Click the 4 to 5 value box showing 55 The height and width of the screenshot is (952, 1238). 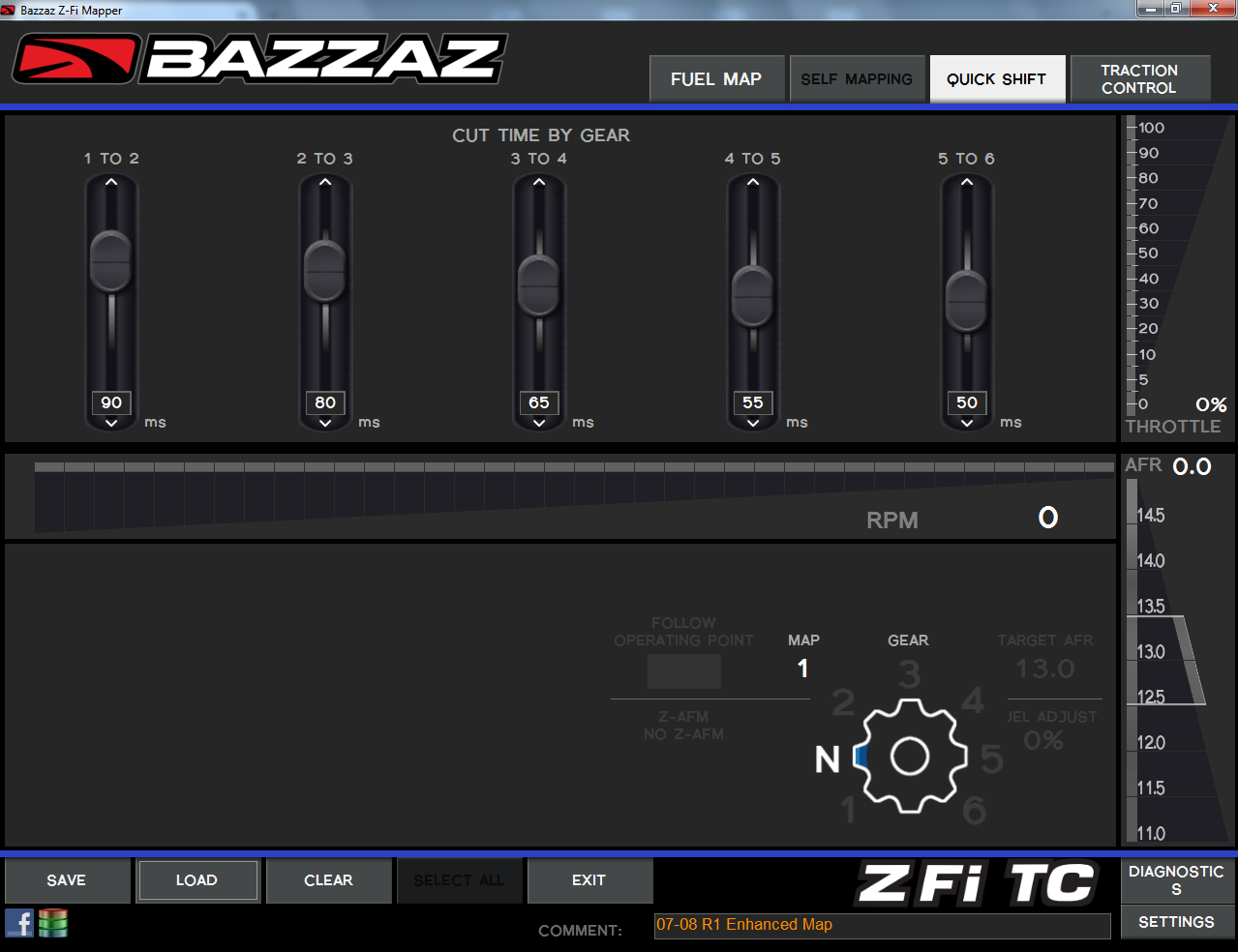tap(753, 402)
